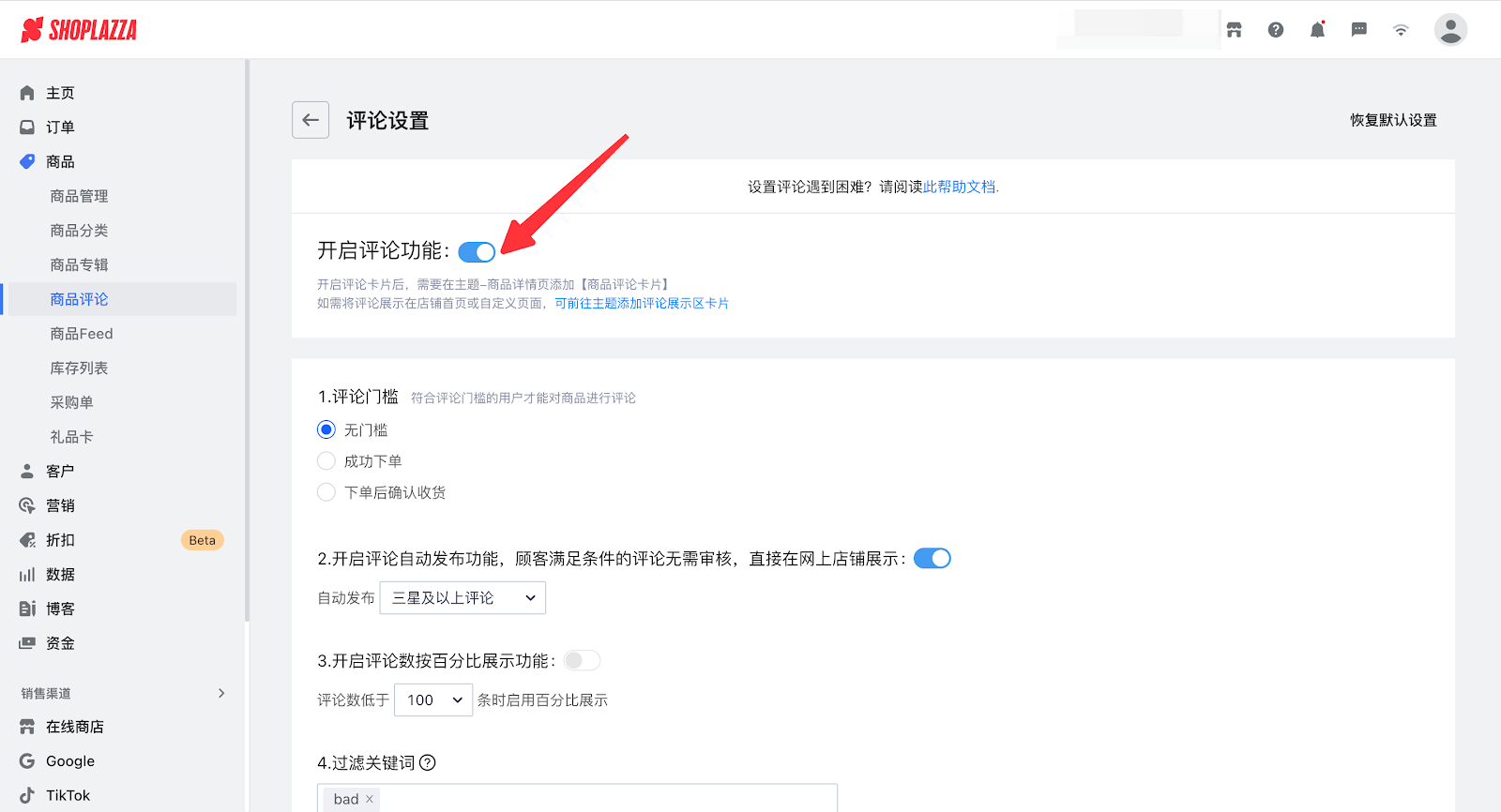
Task: Open the 此帮助文档 link
Action: pyautogui.click(x=960, y=187)
